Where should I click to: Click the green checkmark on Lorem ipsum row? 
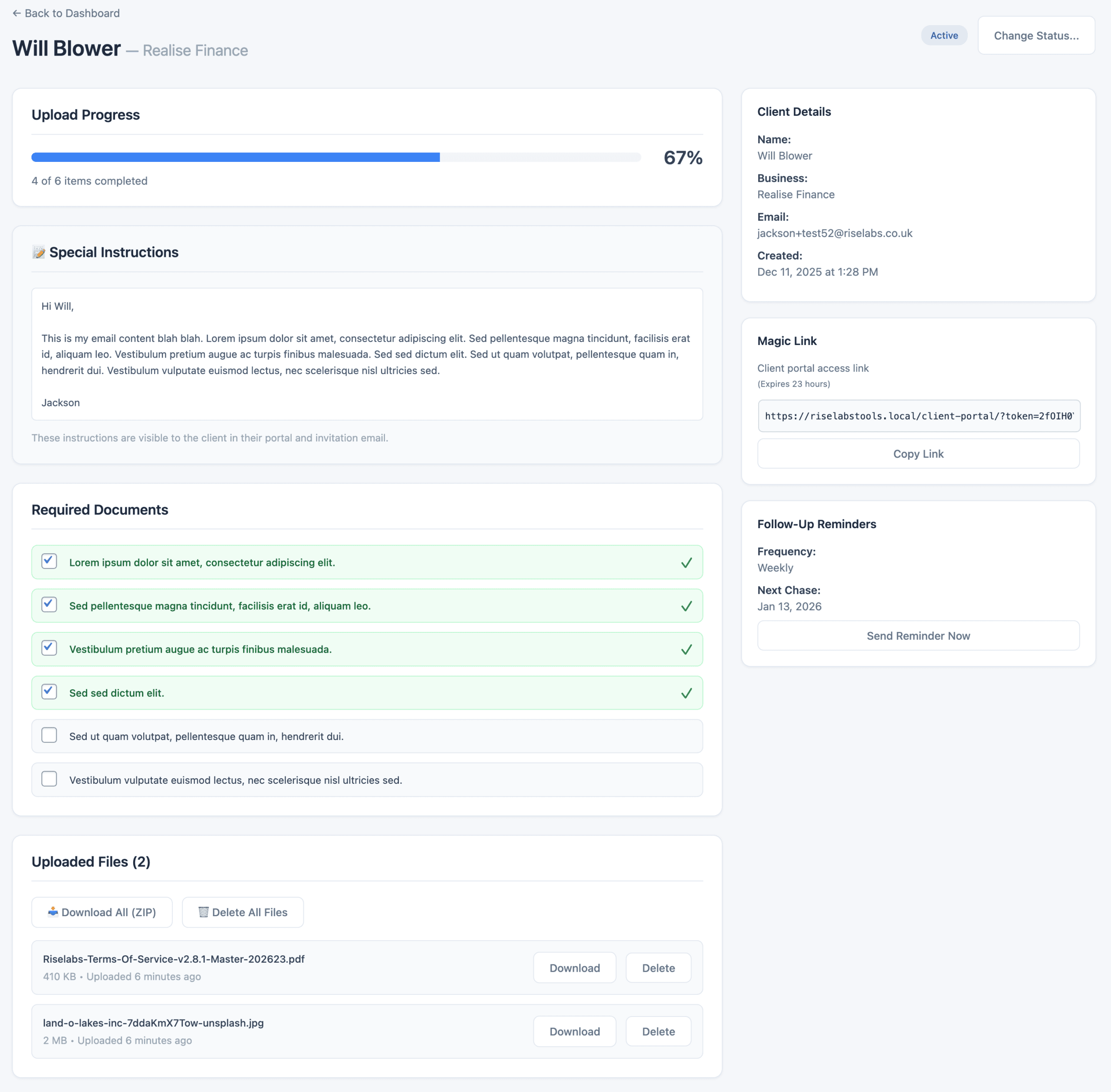[686, 562]
